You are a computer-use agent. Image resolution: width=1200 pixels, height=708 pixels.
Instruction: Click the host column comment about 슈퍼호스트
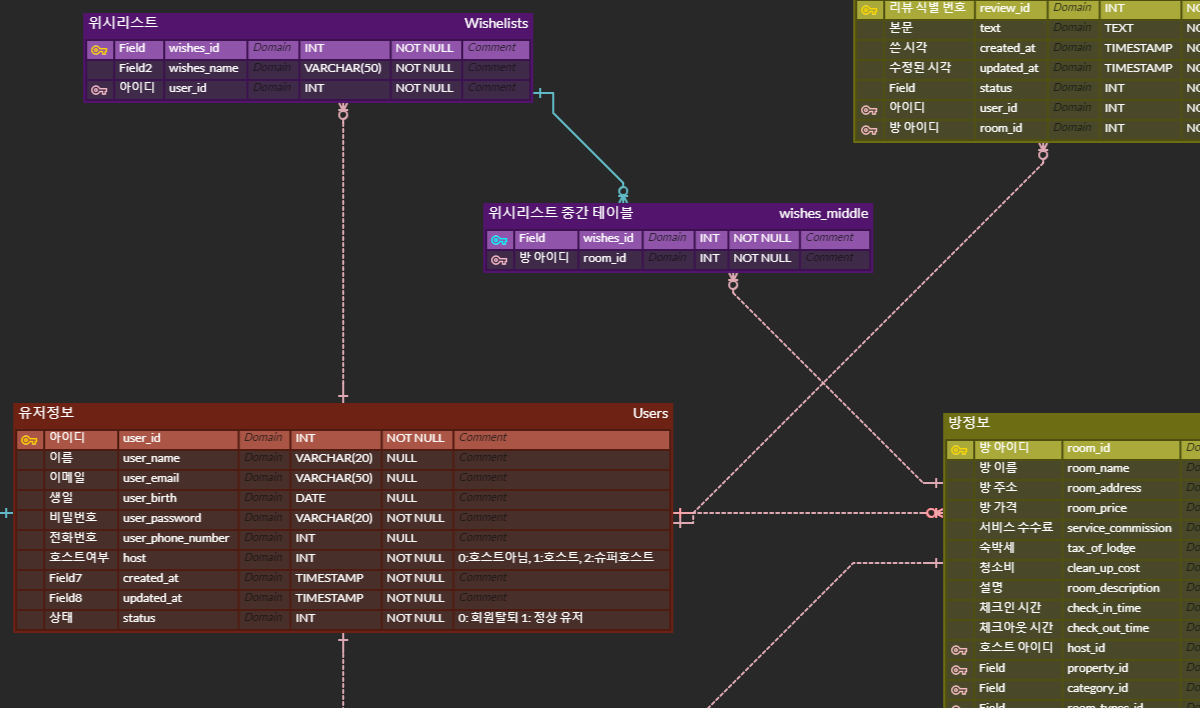556,558
